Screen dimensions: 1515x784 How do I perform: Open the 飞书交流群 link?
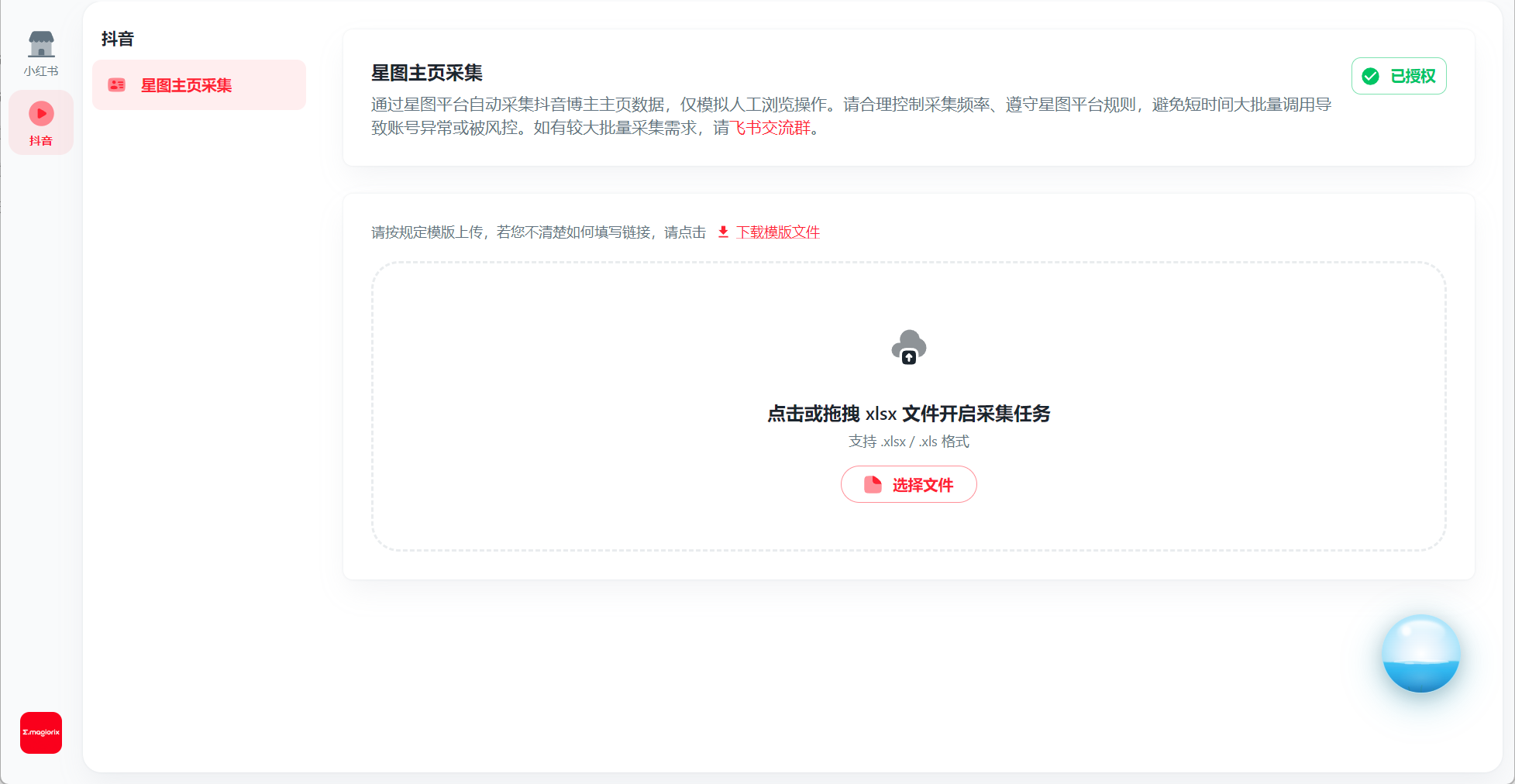coord(770,128)
